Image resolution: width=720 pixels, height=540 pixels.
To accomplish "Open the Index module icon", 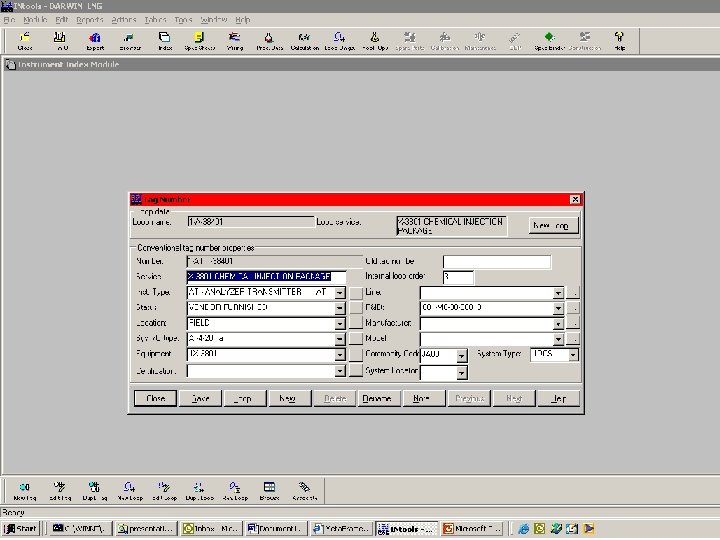I will click(x=165, y=41).
